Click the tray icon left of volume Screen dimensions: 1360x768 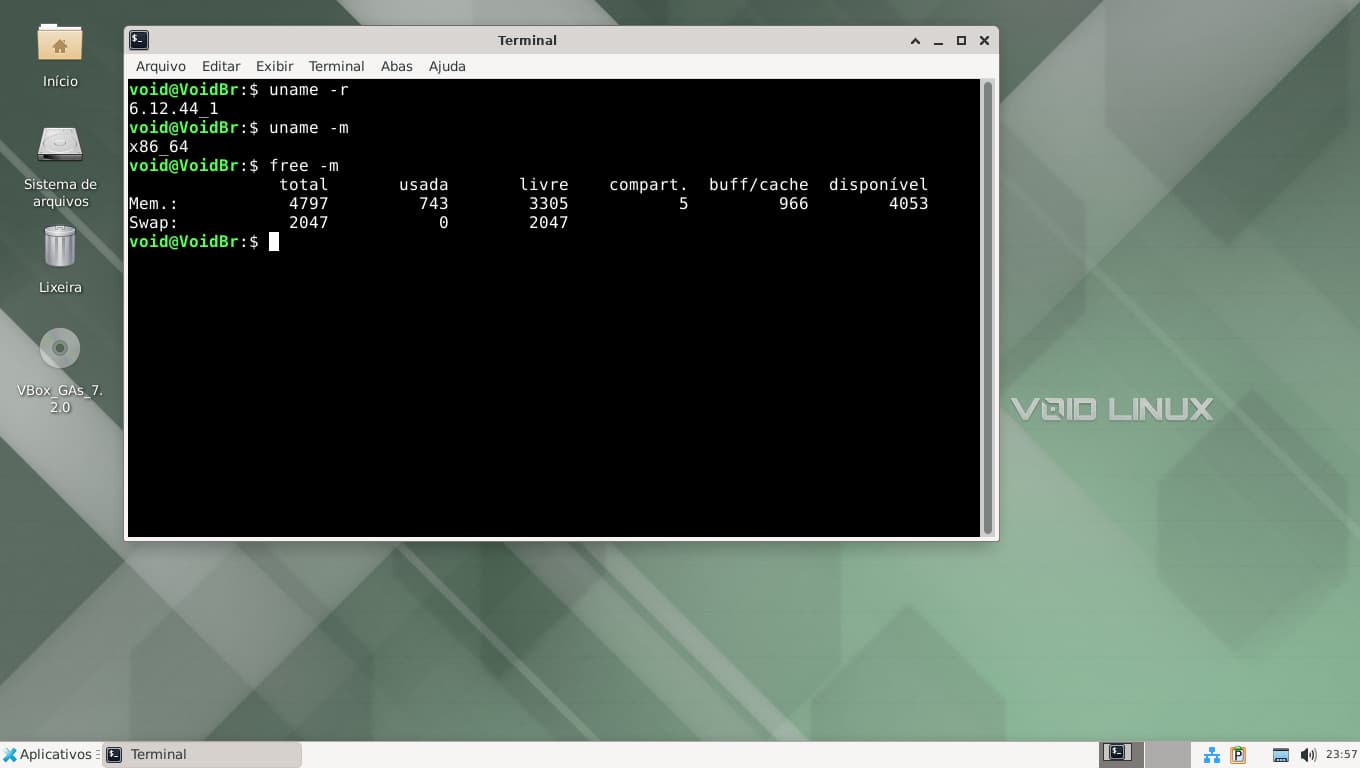coord(1281,755)
